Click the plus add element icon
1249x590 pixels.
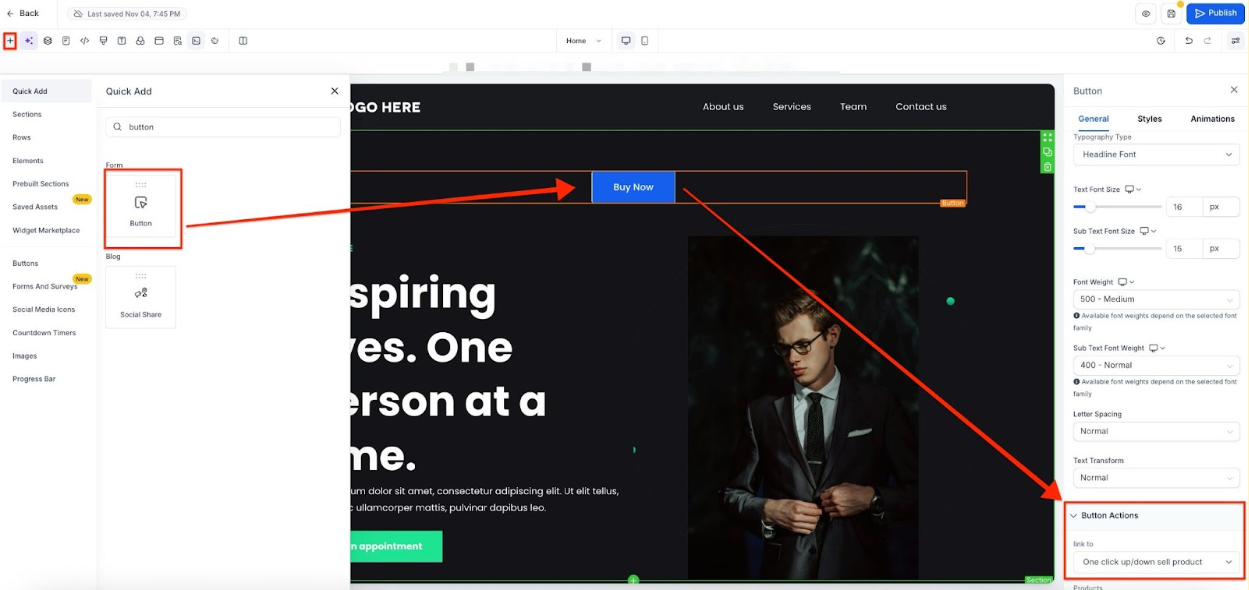[x=10, y=41]
